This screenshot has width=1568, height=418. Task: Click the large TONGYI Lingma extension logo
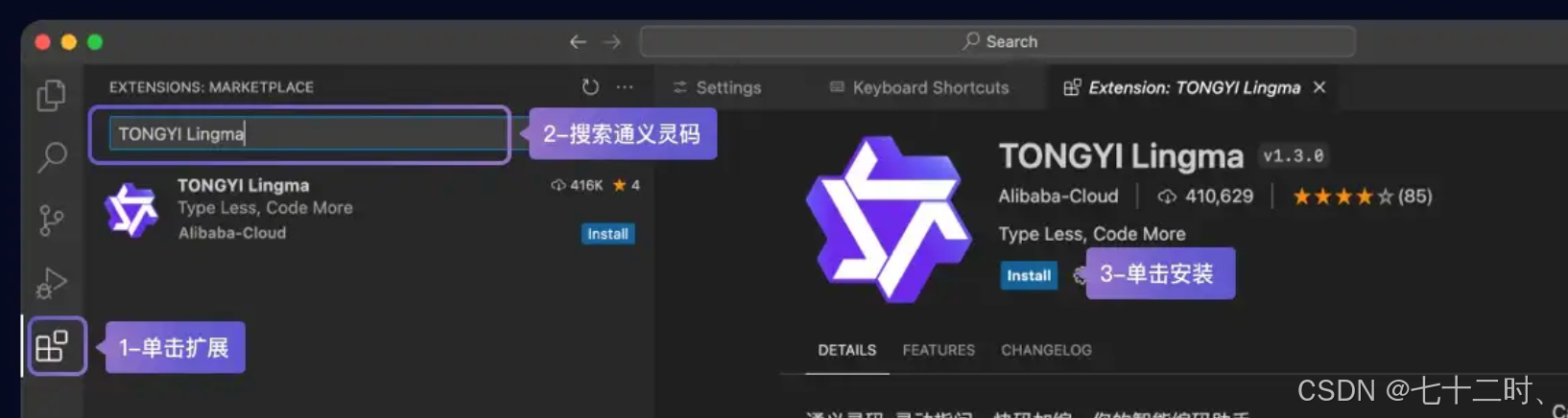coord(888,220)
